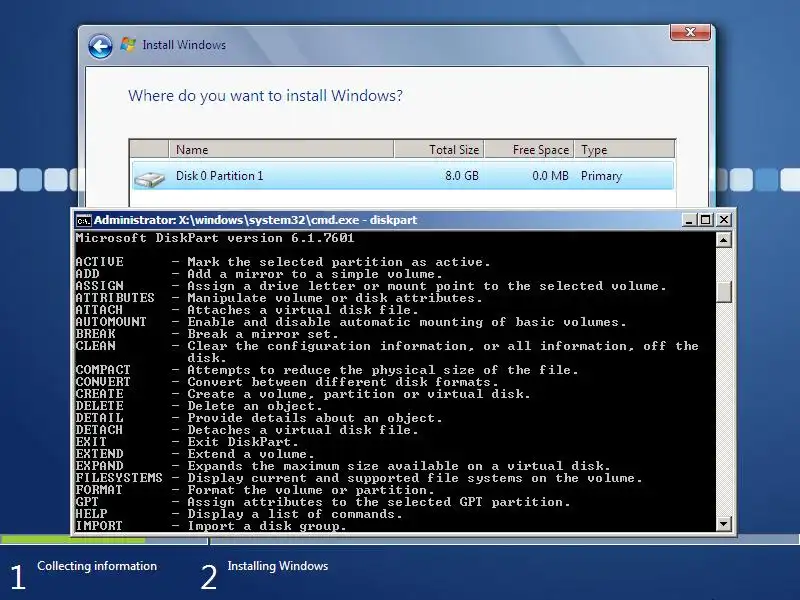
Task: Click the setup progress bar
Action: (x=400, y=539)
